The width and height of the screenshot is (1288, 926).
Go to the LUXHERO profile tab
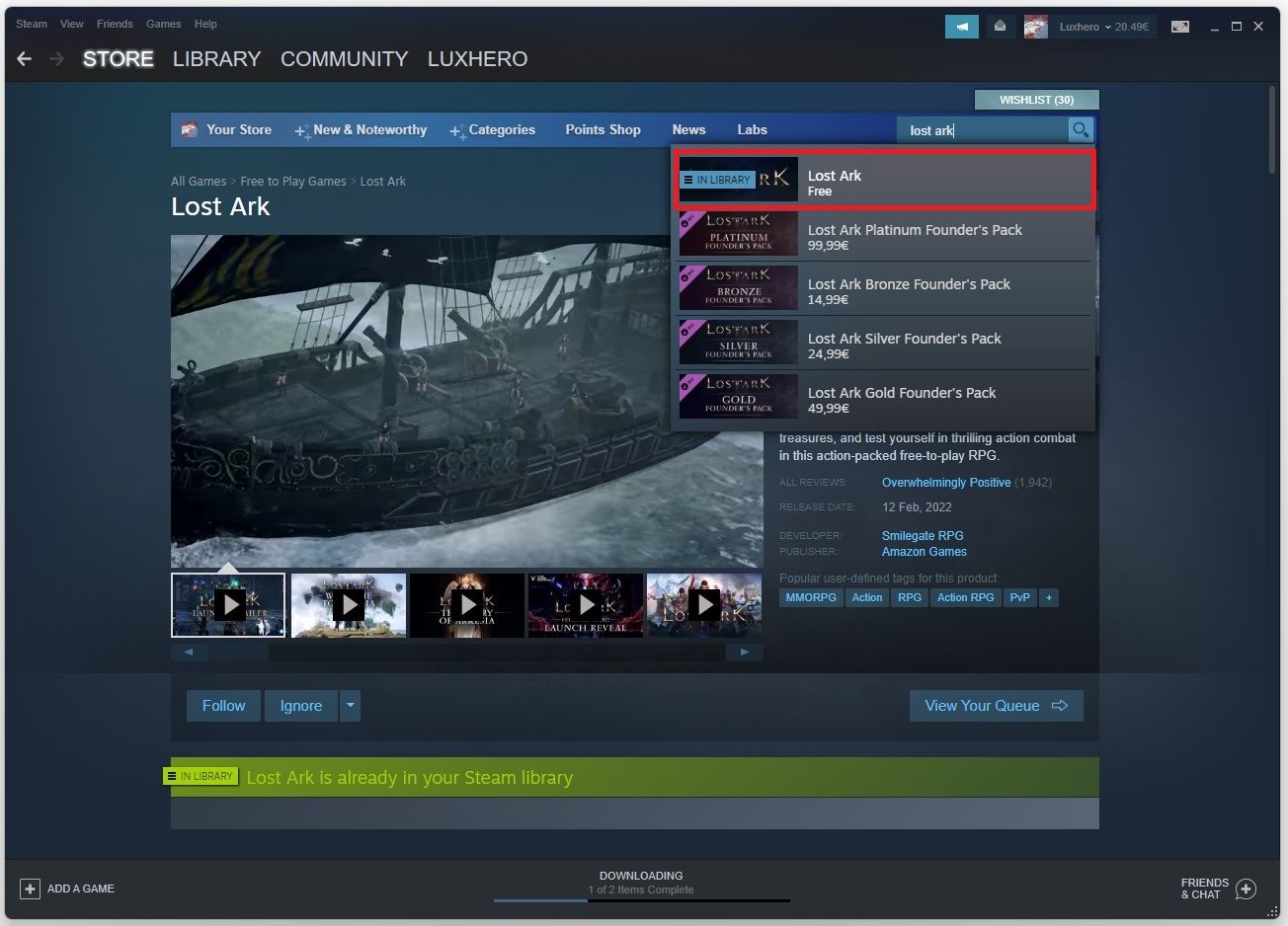[x=477, y=59]
